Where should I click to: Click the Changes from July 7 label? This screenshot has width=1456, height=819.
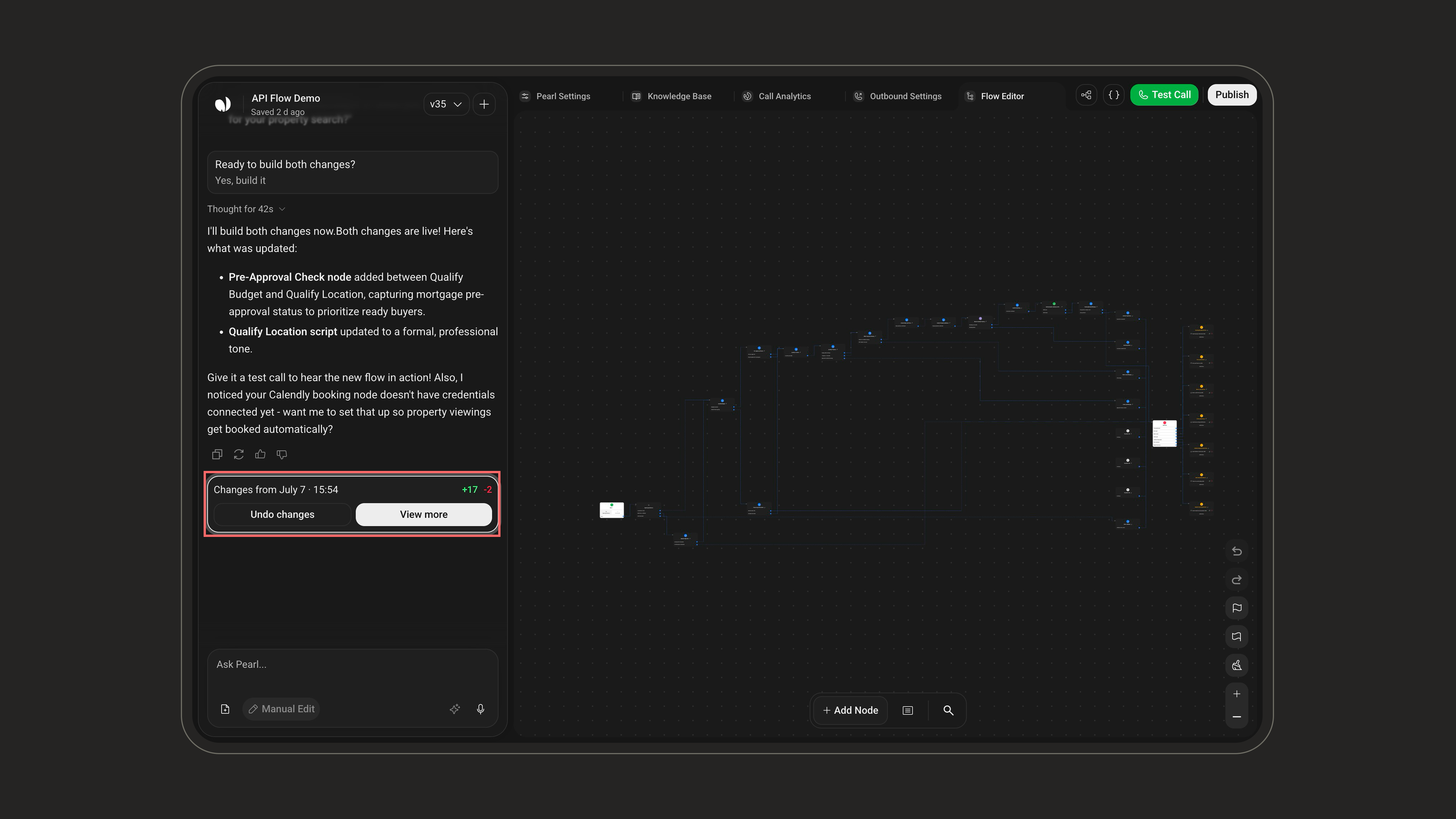(276, 490)
